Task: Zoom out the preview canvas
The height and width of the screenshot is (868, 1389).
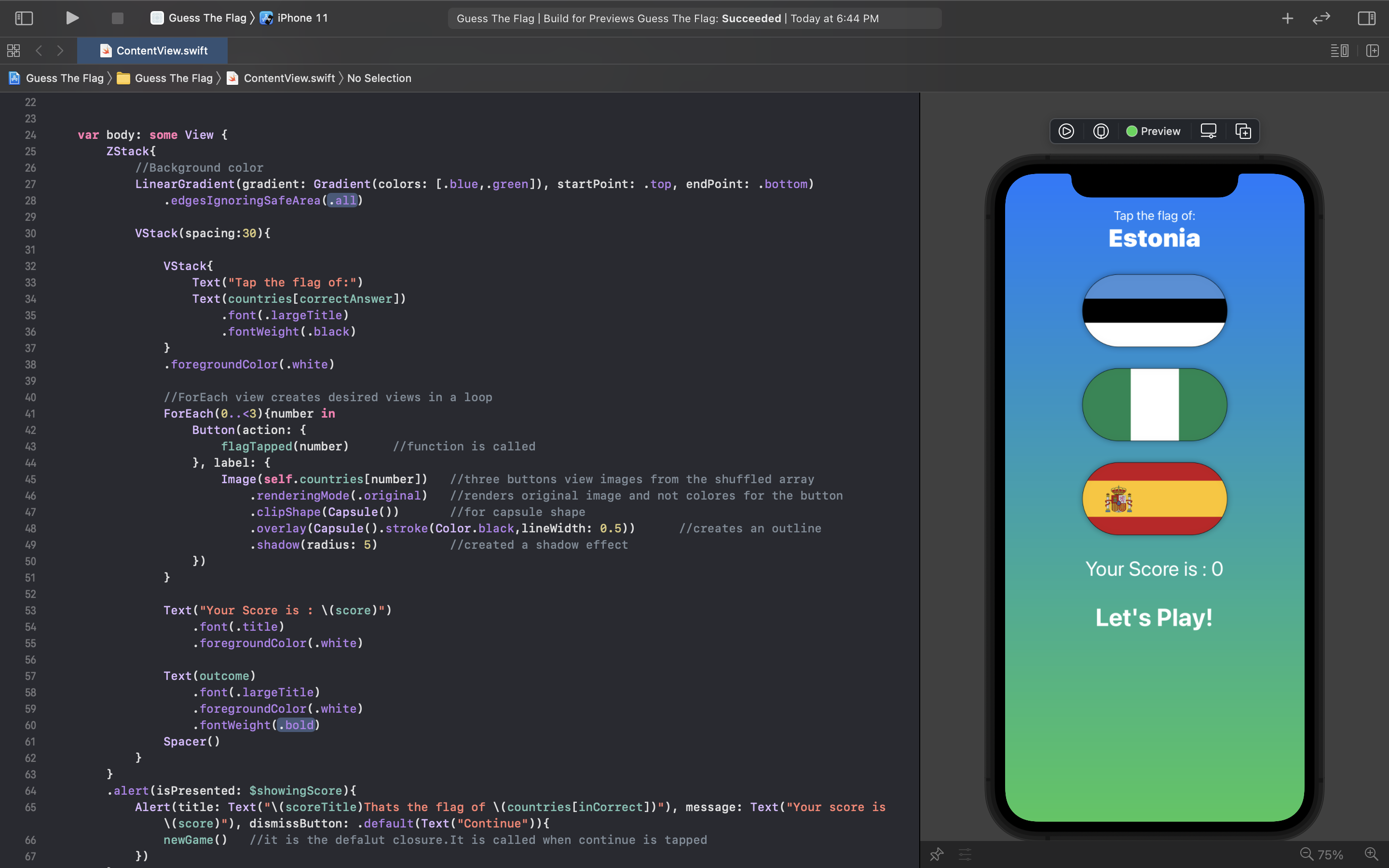Action: click(x=1307, y=854)
